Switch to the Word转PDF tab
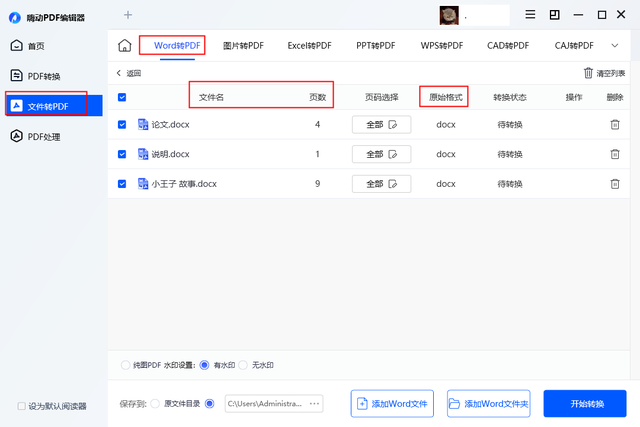 177,45
